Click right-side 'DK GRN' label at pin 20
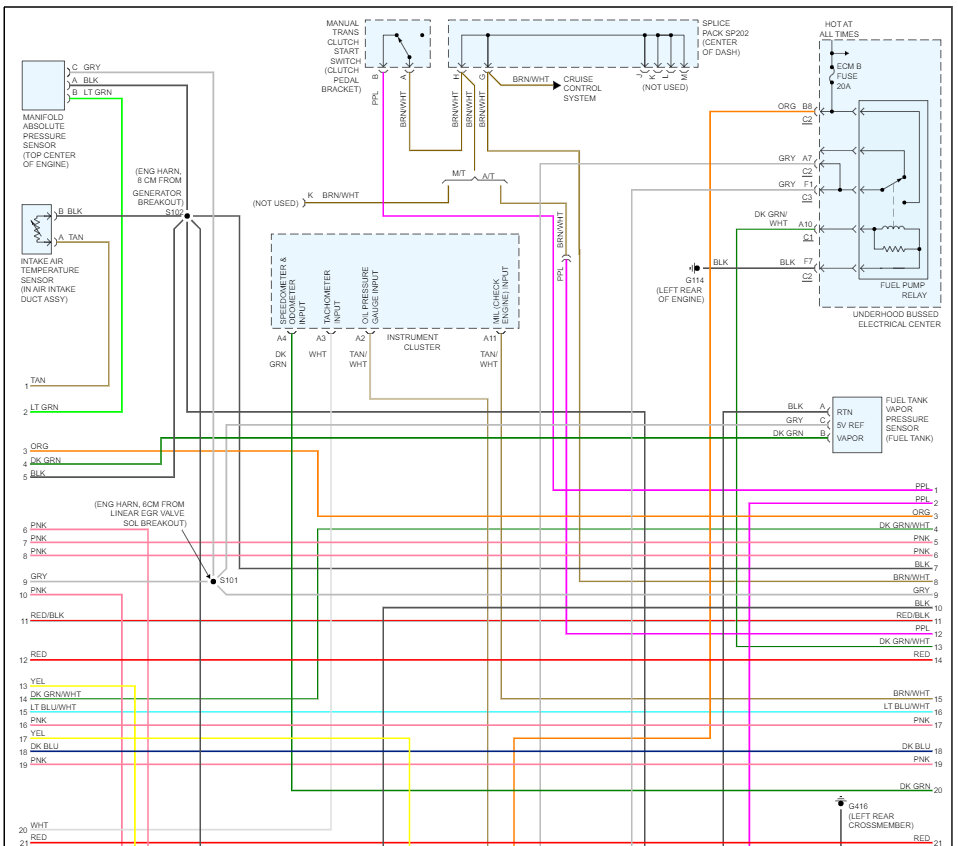The height and width of the screenshot is (846, 958). point(915,786)
